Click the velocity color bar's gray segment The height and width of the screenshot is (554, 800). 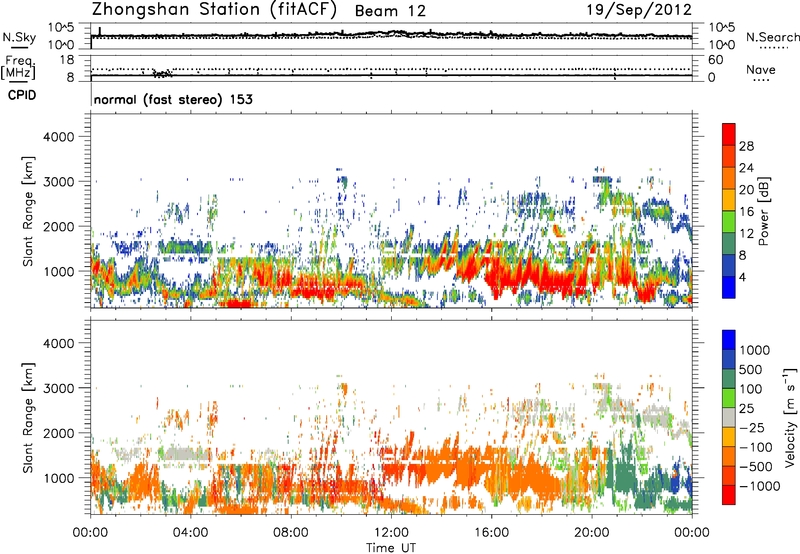[x=729, y=418]
